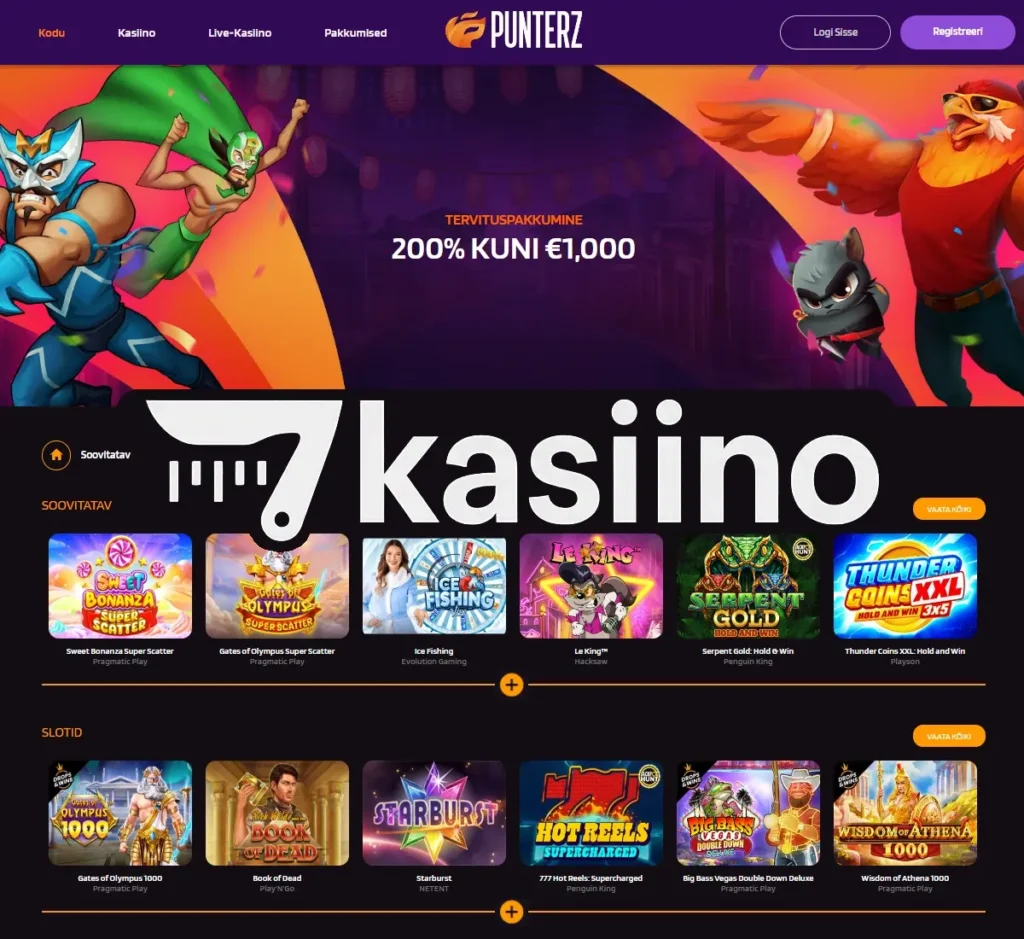The height and width of the screenshot is (939, 1024).
Task: Open the Pakkumised menu item
Action: coord(355,33)
